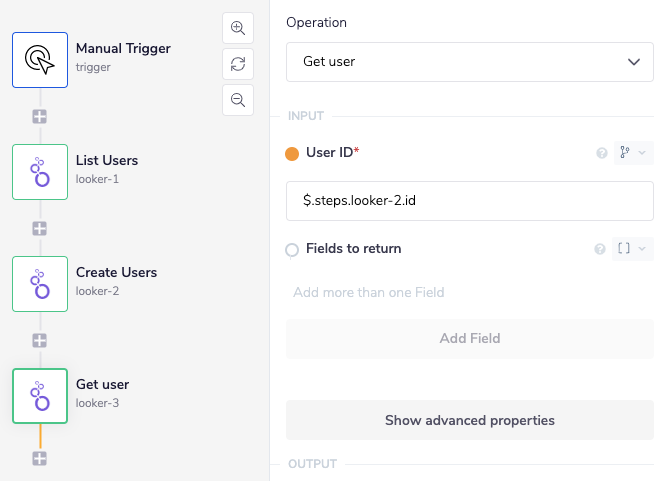Screen dimensions: 666x481
Task: Click Show advanced properties button
Action: (469, 420)
